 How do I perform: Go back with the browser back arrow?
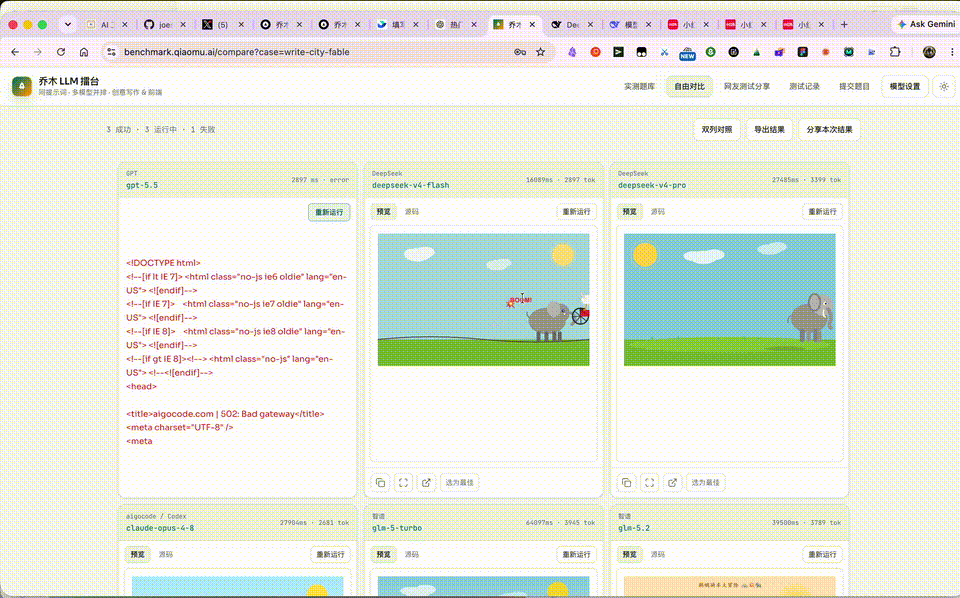15,52
